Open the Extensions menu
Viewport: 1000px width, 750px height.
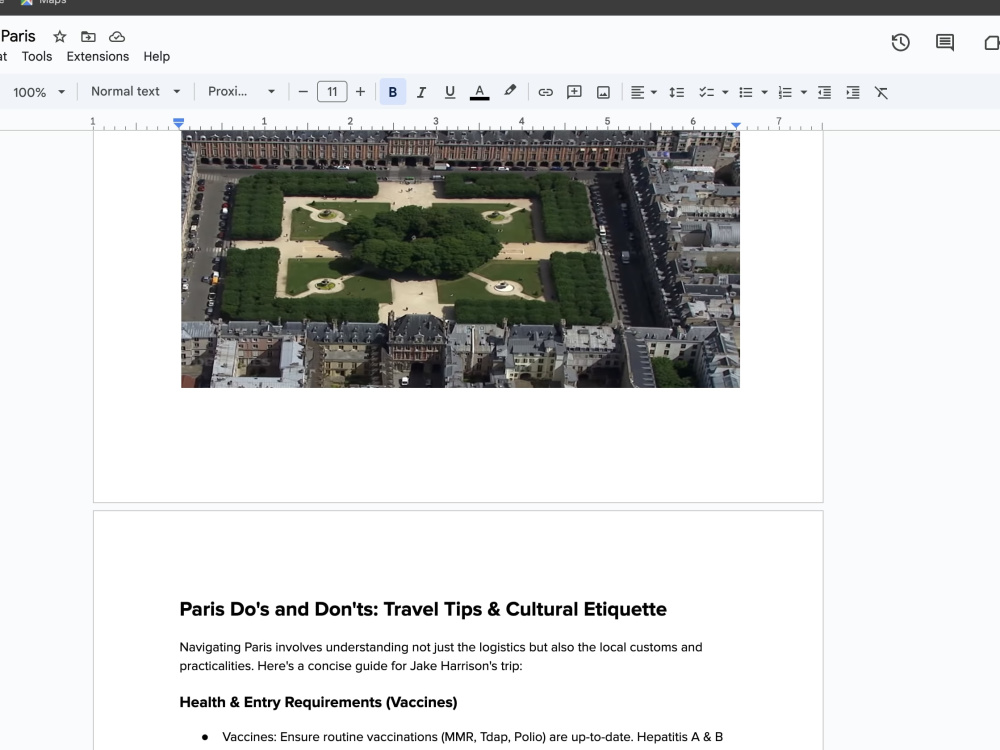98,56
